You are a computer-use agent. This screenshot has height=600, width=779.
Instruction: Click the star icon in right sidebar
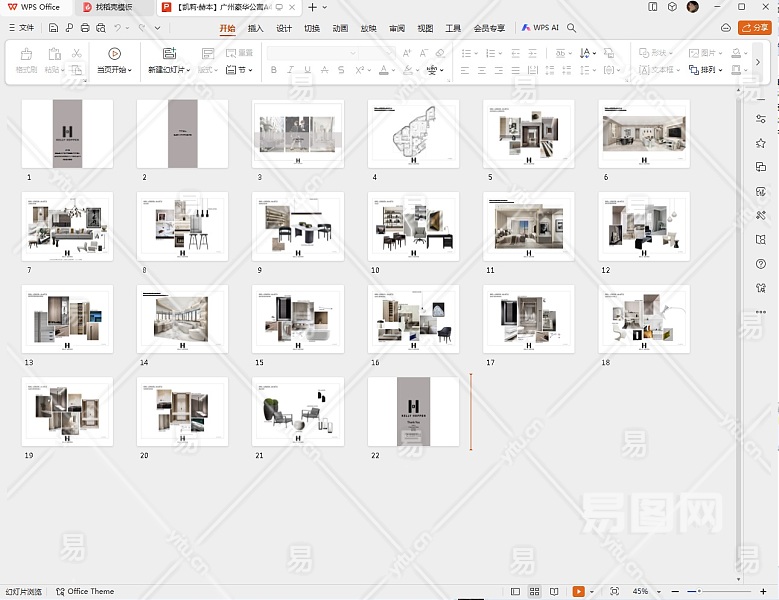761,143
